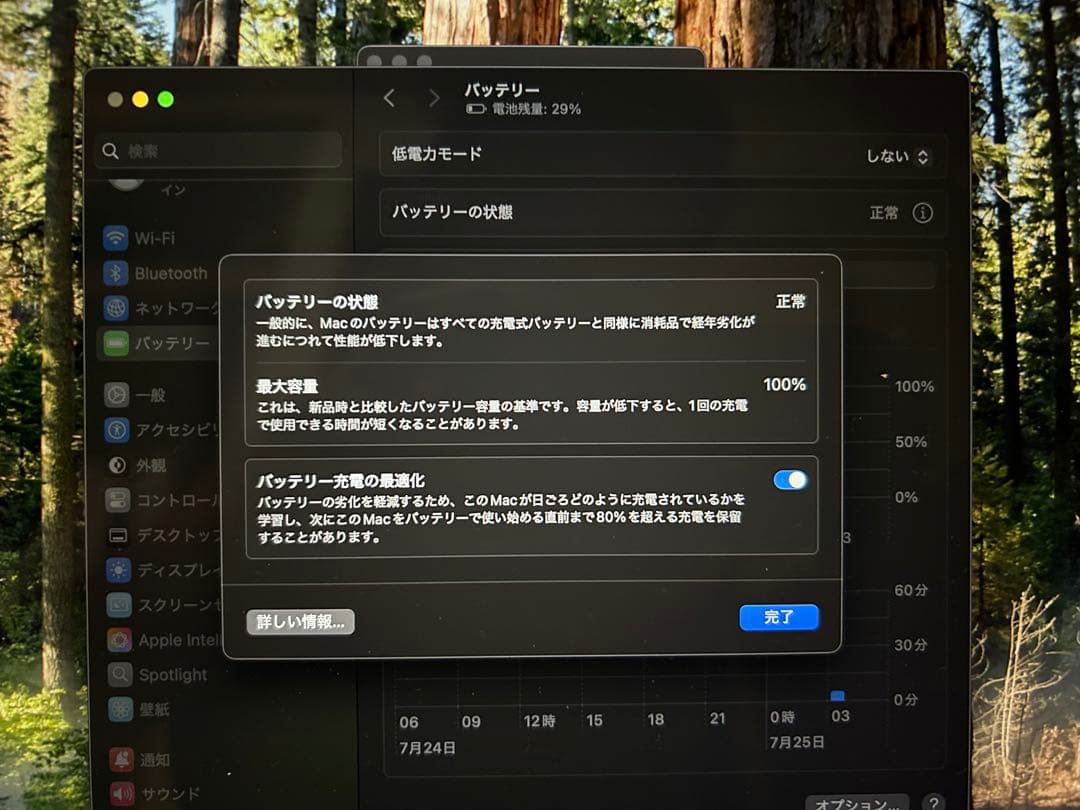Open notifications settings bell icon

pyautogui.click(x=121, y=760)
